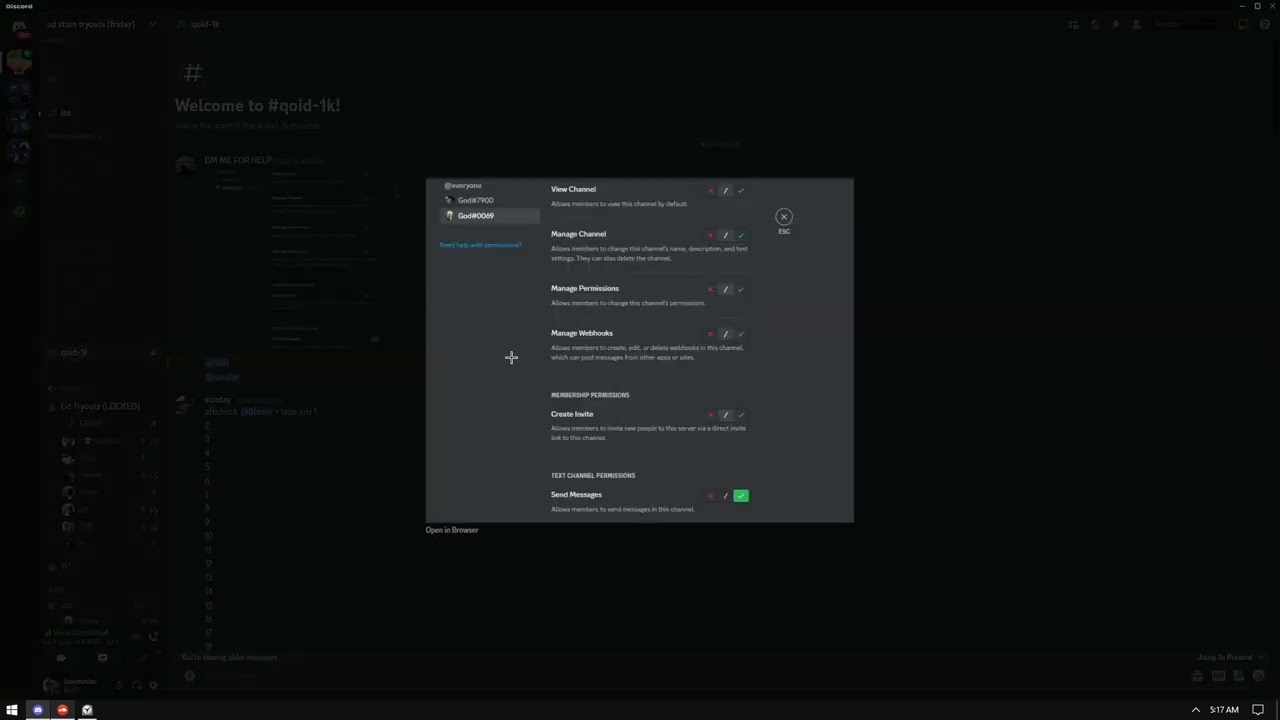Click the active green Send Messages check
Screen dimensions: 1280x720
click(741, 496)
